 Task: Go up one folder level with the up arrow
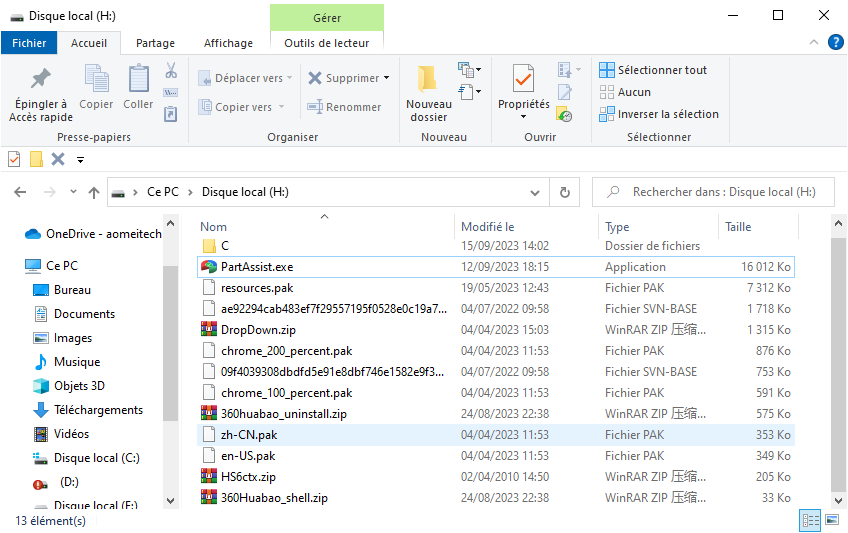[94, 192]
